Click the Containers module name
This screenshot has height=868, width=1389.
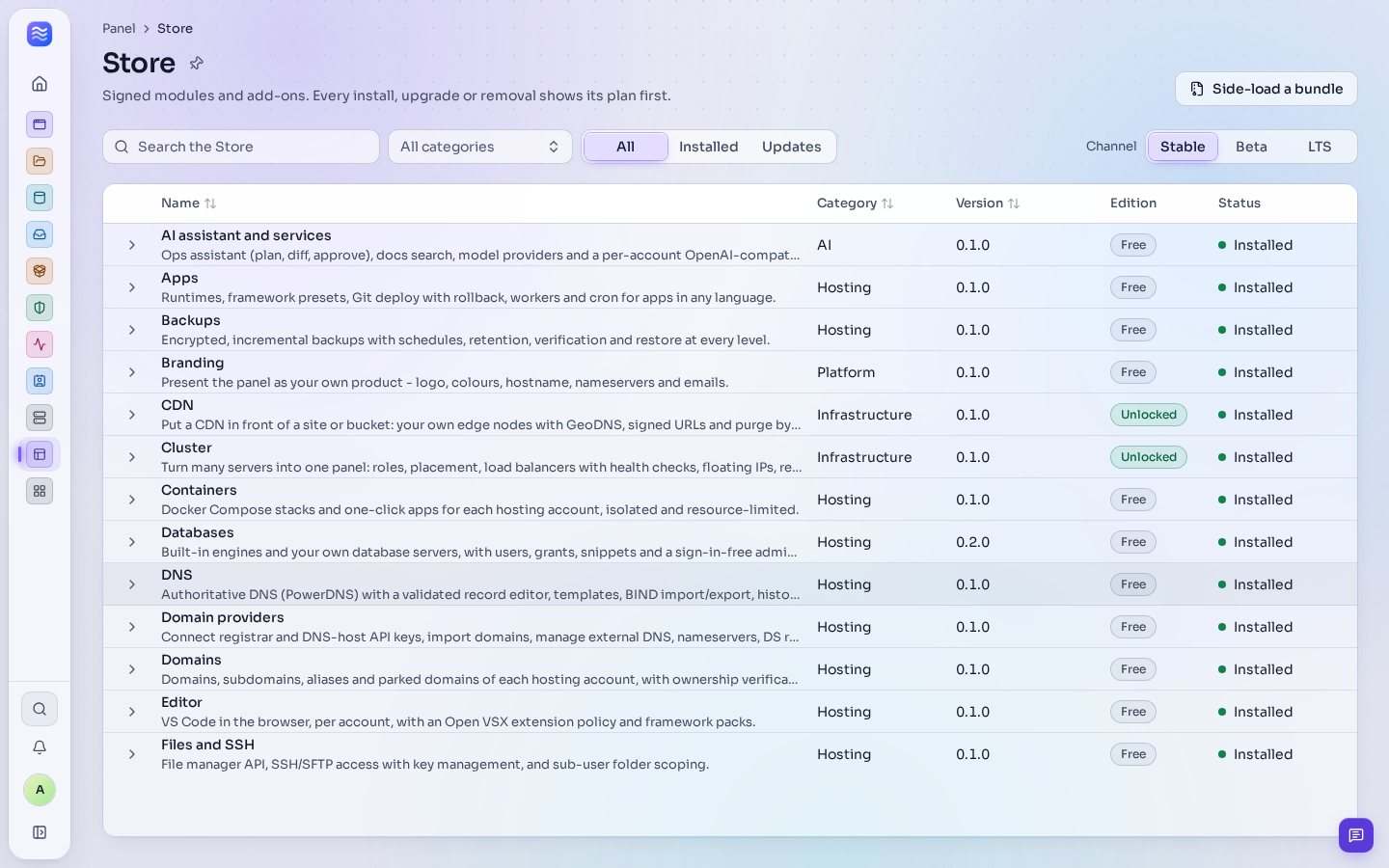coord(199,490)
